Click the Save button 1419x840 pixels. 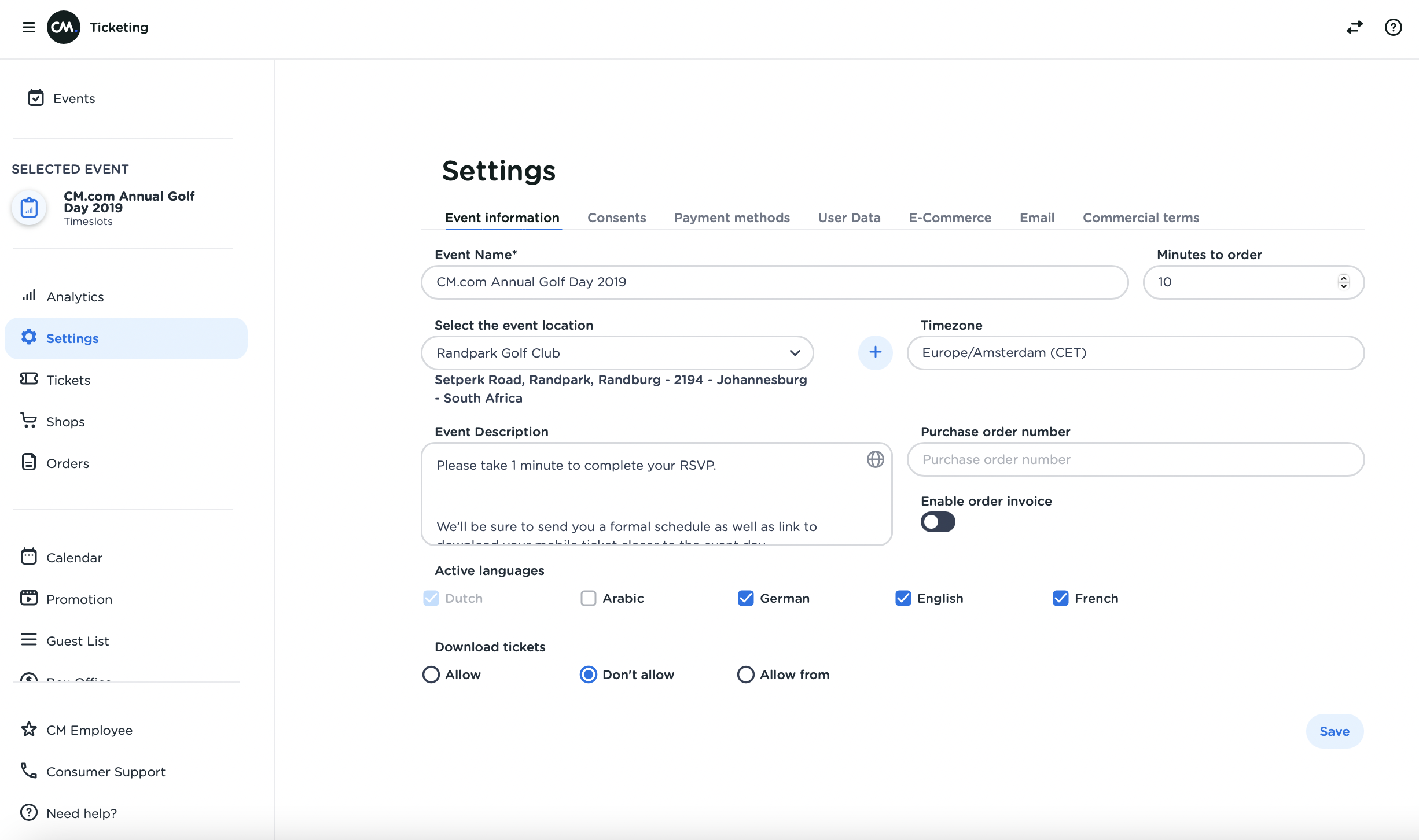pyautogui.click(x=1334, y=731)
